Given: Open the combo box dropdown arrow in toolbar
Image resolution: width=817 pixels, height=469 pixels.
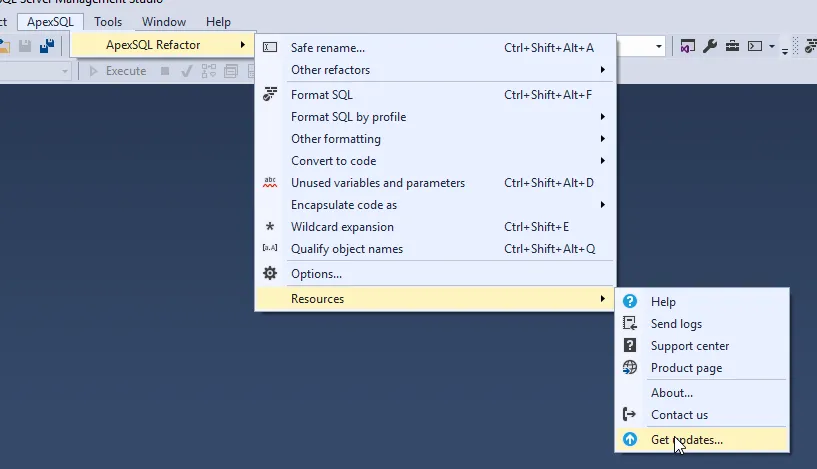Looking at the screenshot, I should click(659, 46).
